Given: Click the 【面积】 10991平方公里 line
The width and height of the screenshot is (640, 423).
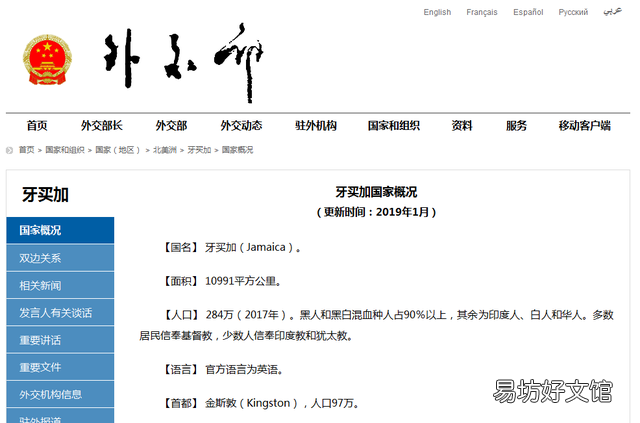Looking at the screenshot, I should pos(222,281).
